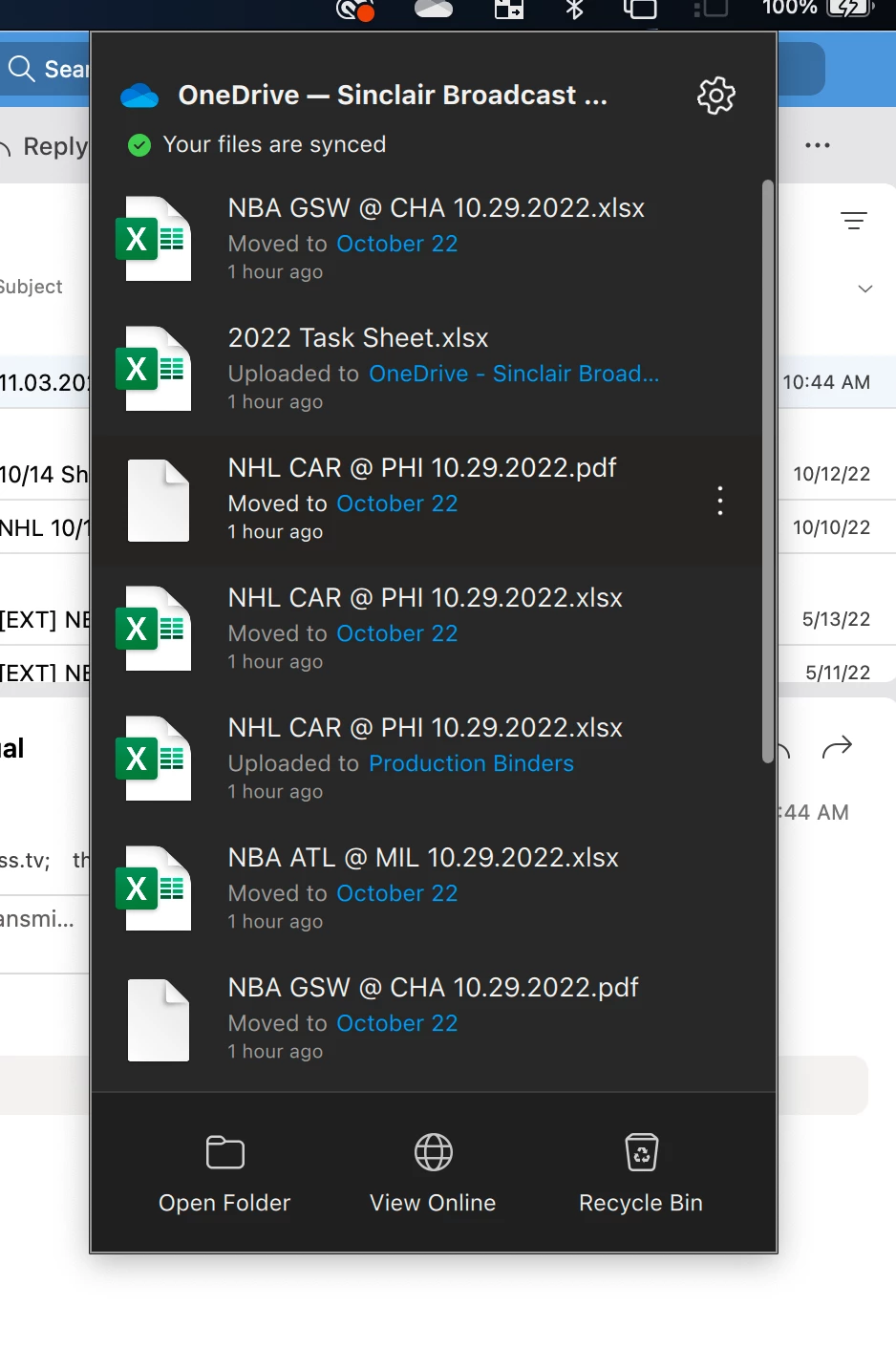896x1370 pixels.
Task: Click the View Online label
Action: (x=433, y=1203)
